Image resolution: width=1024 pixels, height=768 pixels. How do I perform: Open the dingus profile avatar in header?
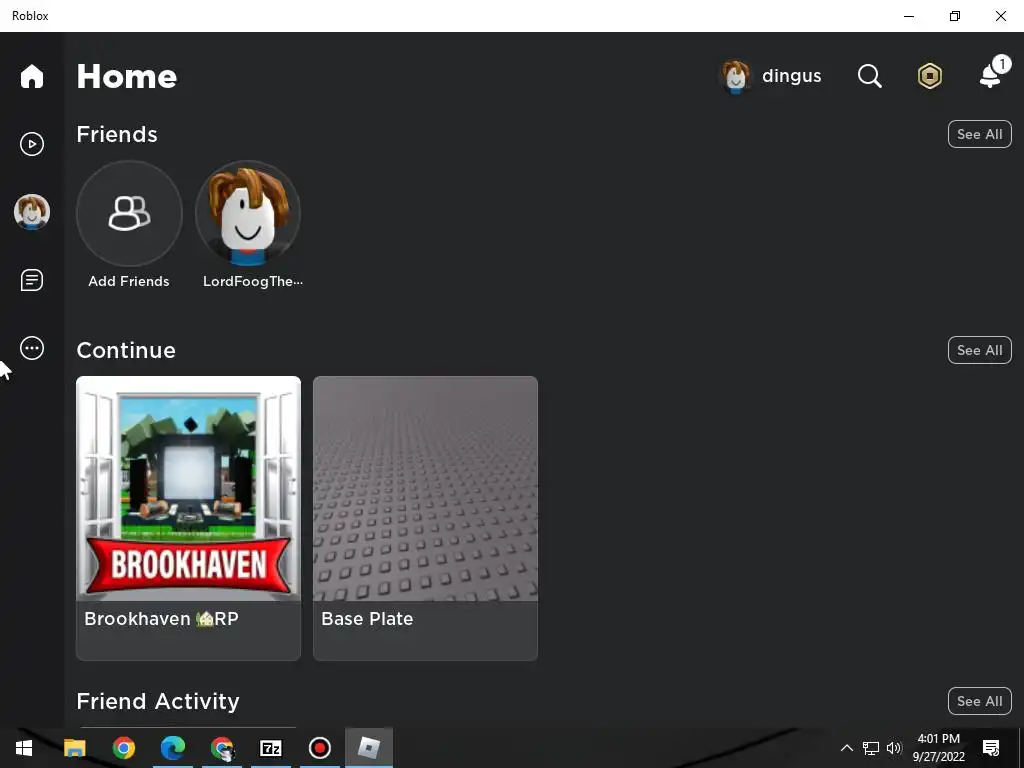coord(735,76)
